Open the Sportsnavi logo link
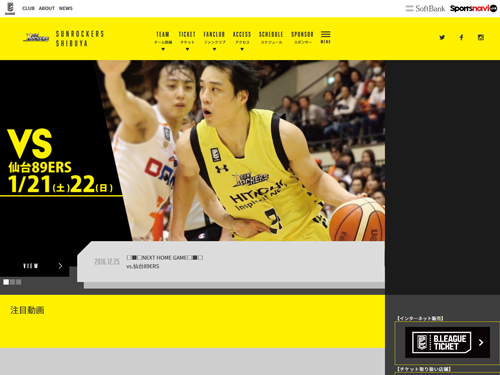This screenshot has width=500, height=375. tap(473, 8)
